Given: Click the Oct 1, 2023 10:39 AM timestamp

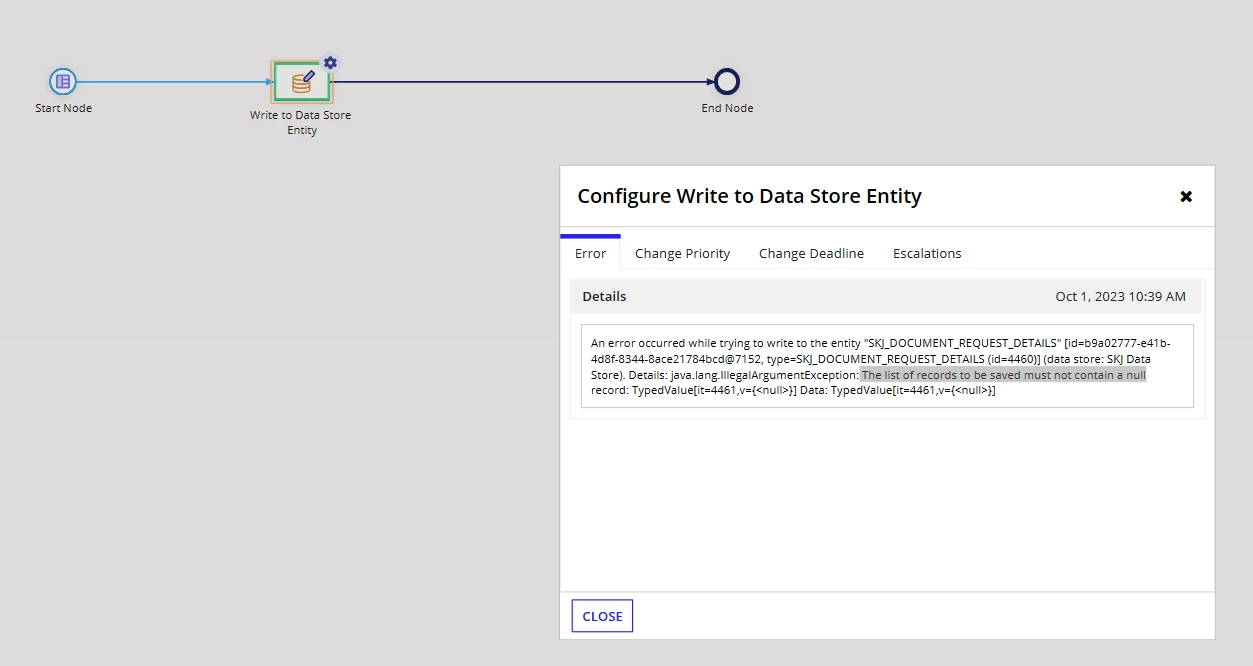Looking at the screenshot, I should coord(1120,297).
